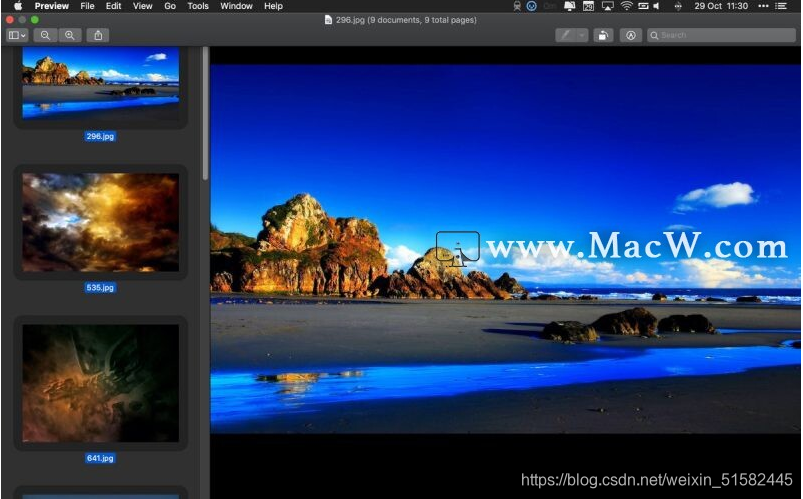Click the main beach image canvas
This screenshot has height=499, width=803.
click(505, 249)
